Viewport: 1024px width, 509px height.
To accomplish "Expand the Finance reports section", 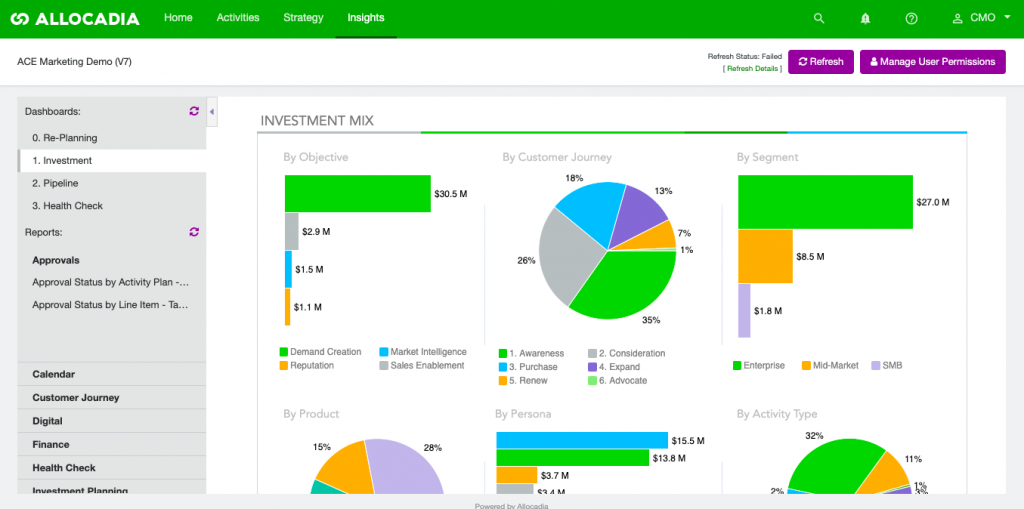I will (x=112, y=444).
